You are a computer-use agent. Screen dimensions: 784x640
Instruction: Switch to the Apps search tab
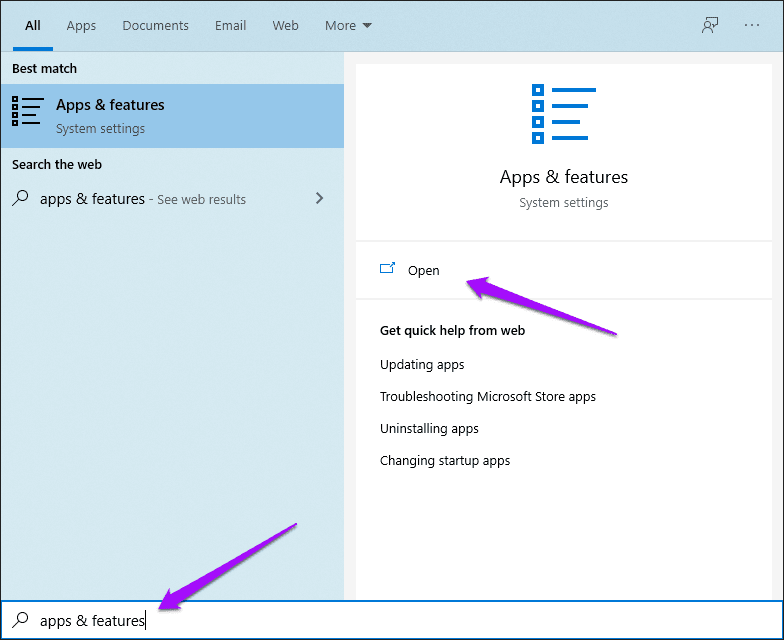point(81,26)
